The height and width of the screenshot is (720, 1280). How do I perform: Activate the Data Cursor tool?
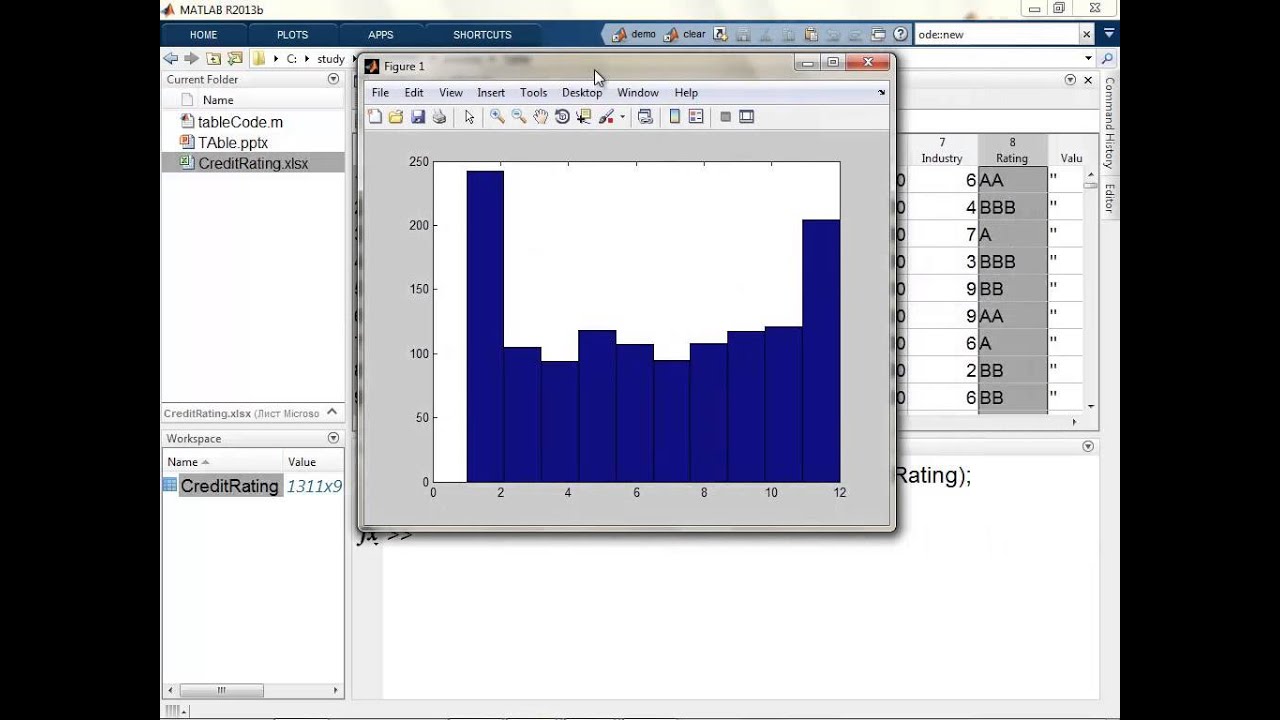click(x=584, y=117)
